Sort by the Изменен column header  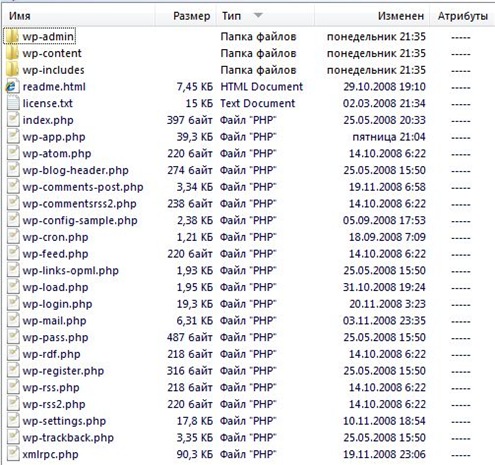372,16
